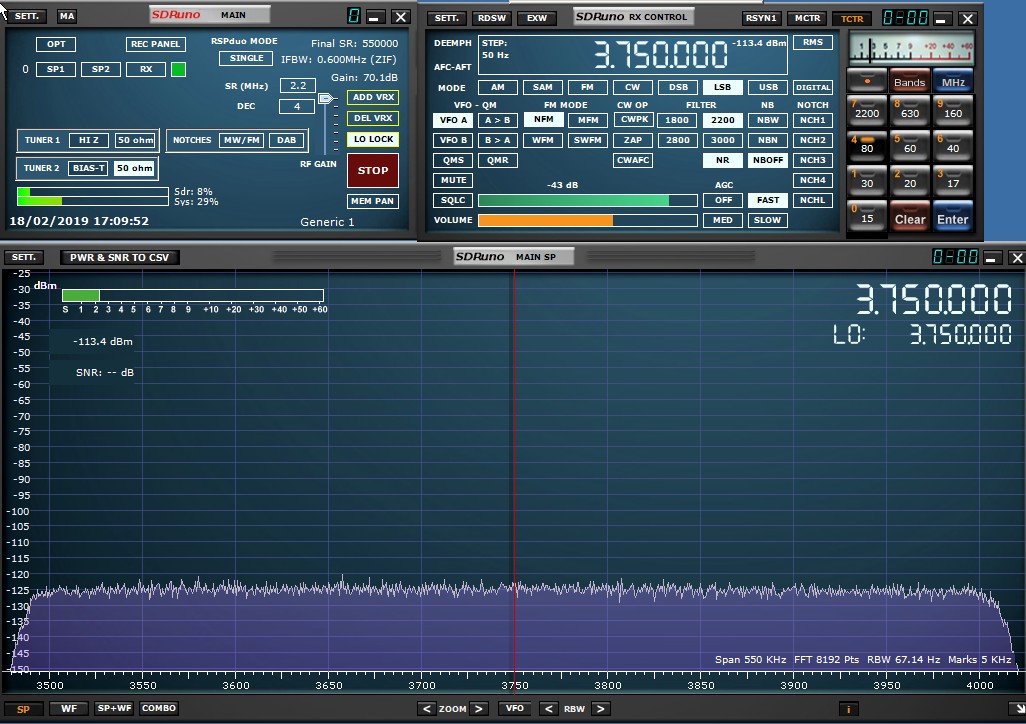1026x724 pixels.
Task: Select USB mode
Action: point(768,87)
